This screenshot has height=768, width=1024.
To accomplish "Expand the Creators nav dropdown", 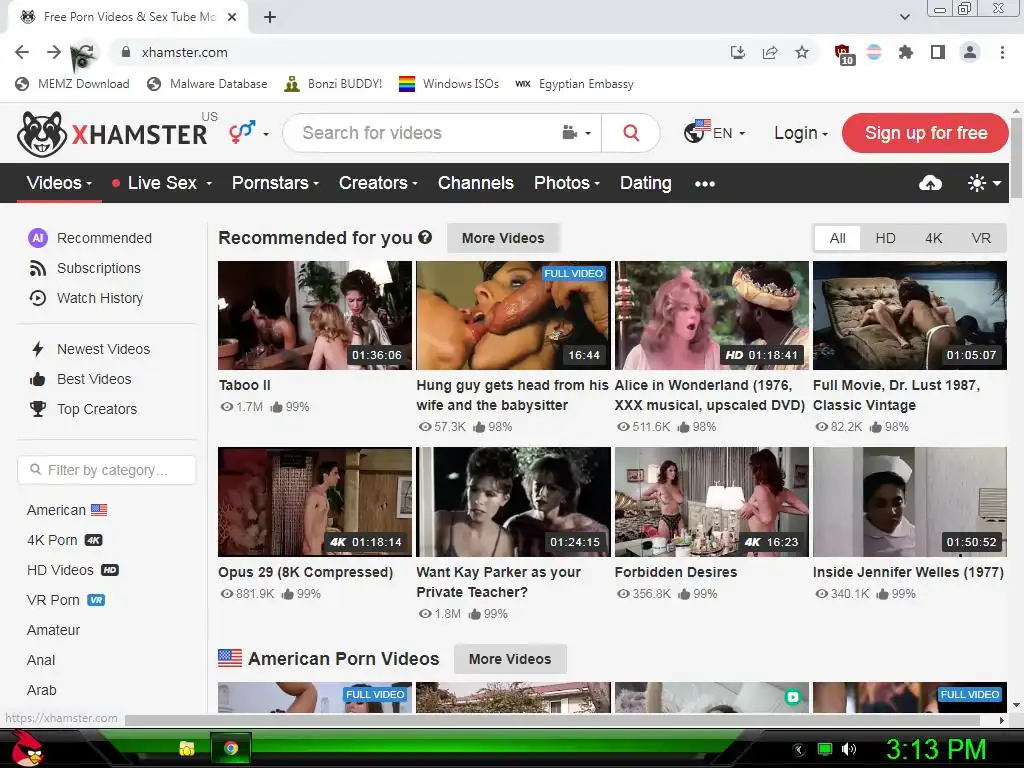I will click(x=378, y=183).
